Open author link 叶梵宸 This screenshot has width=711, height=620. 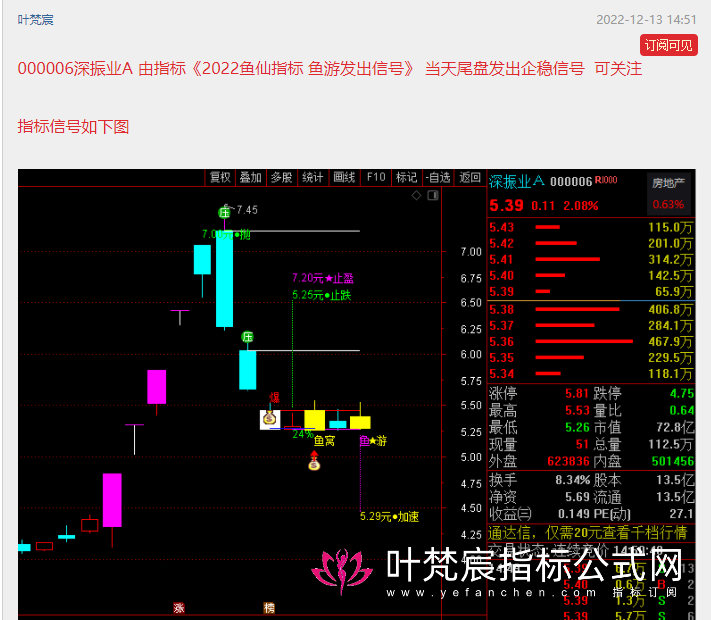[35, 20]
